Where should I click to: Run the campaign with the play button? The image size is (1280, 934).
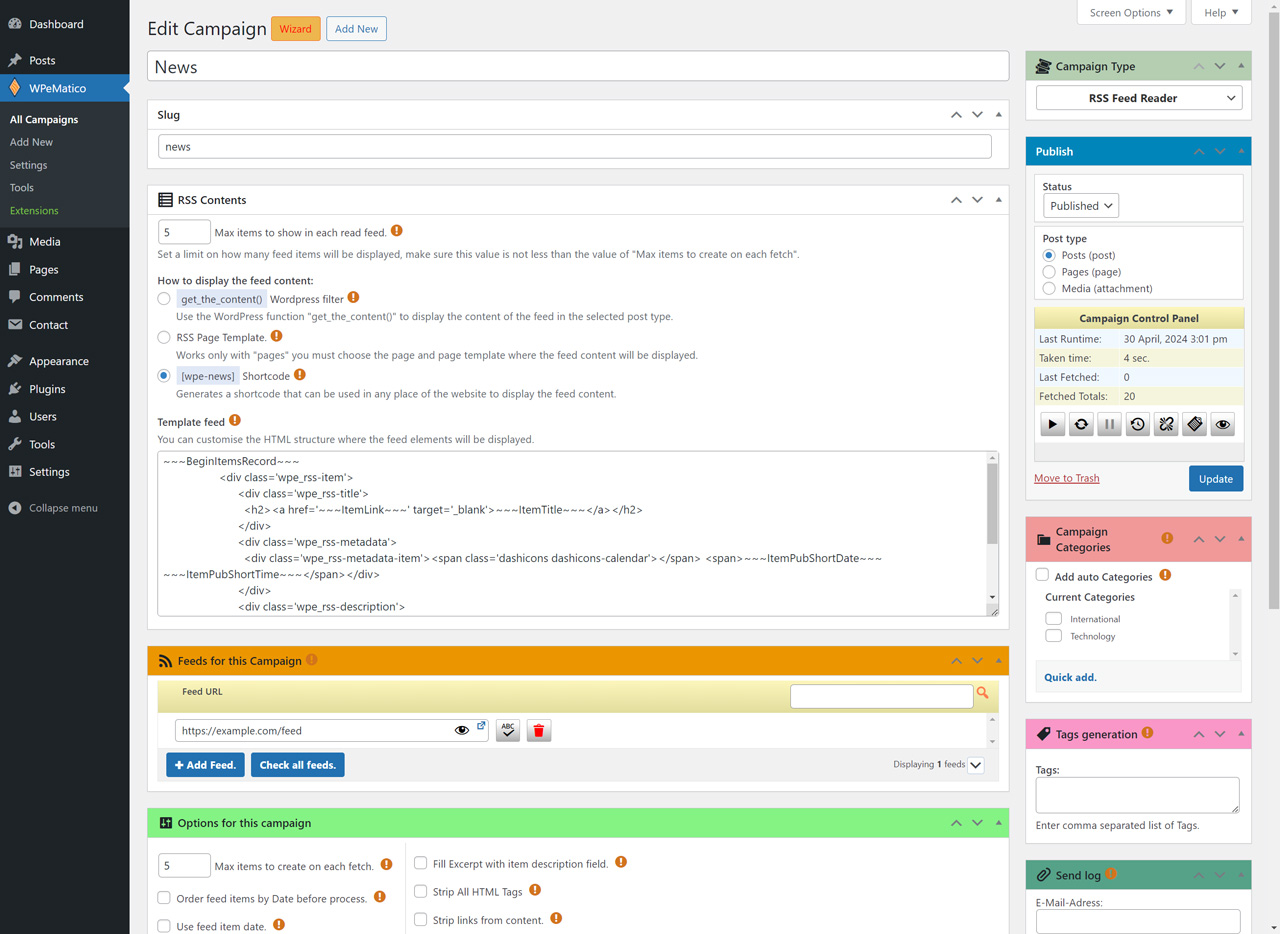1052,425
